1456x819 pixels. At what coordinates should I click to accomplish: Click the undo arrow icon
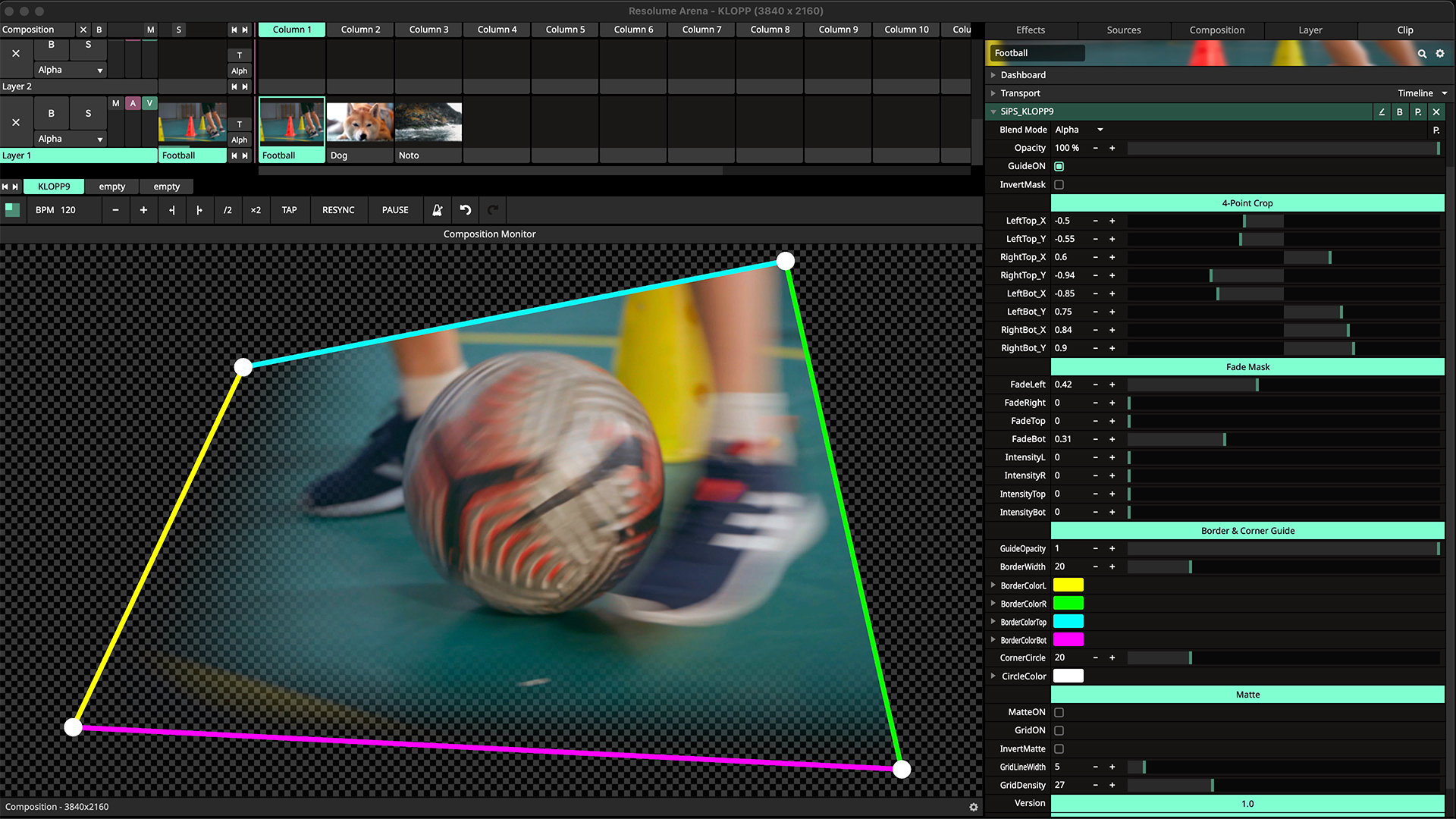(466, 210)
